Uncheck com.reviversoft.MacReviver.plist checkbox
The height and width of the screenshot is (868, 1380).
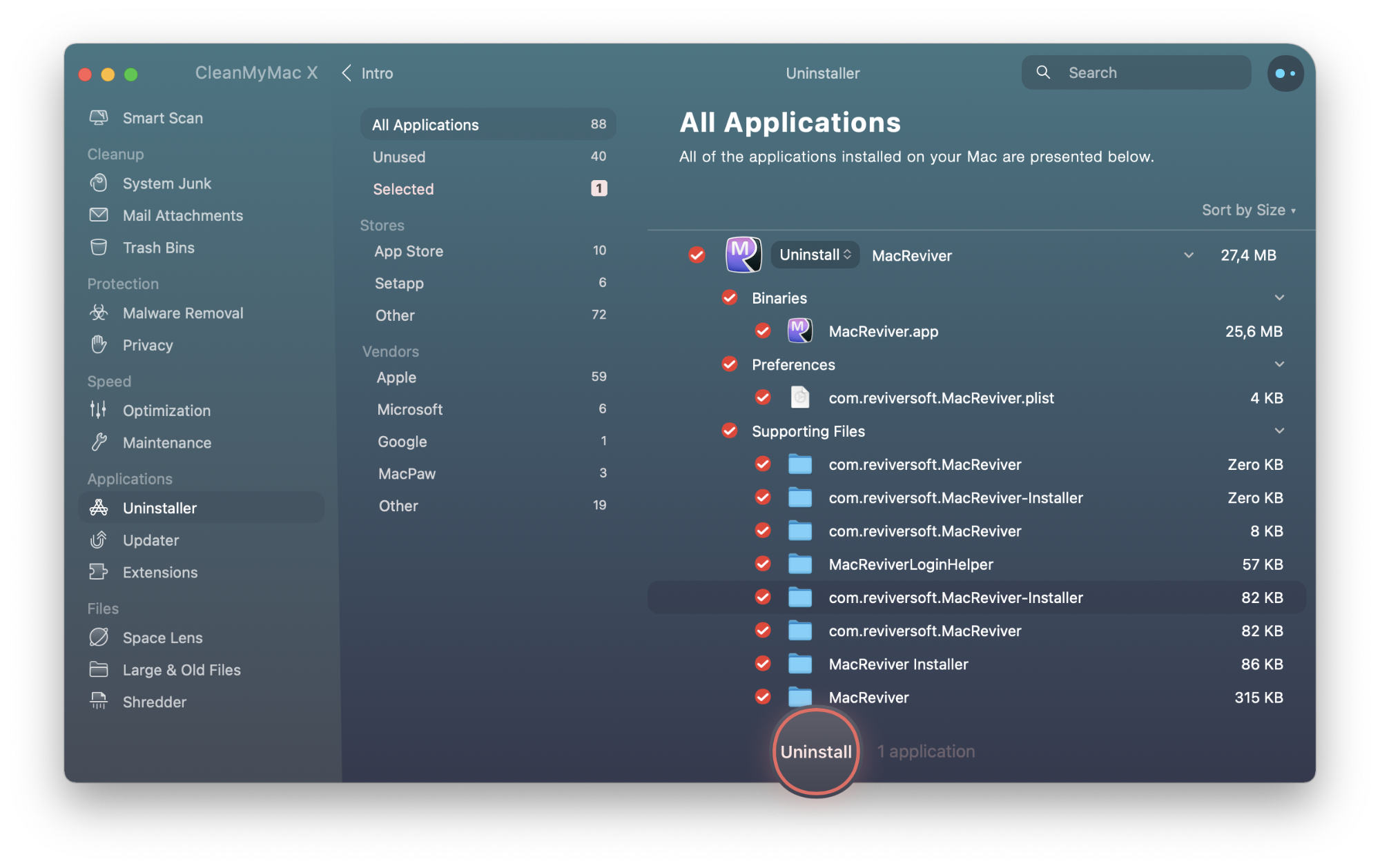[x=762, y=397]
